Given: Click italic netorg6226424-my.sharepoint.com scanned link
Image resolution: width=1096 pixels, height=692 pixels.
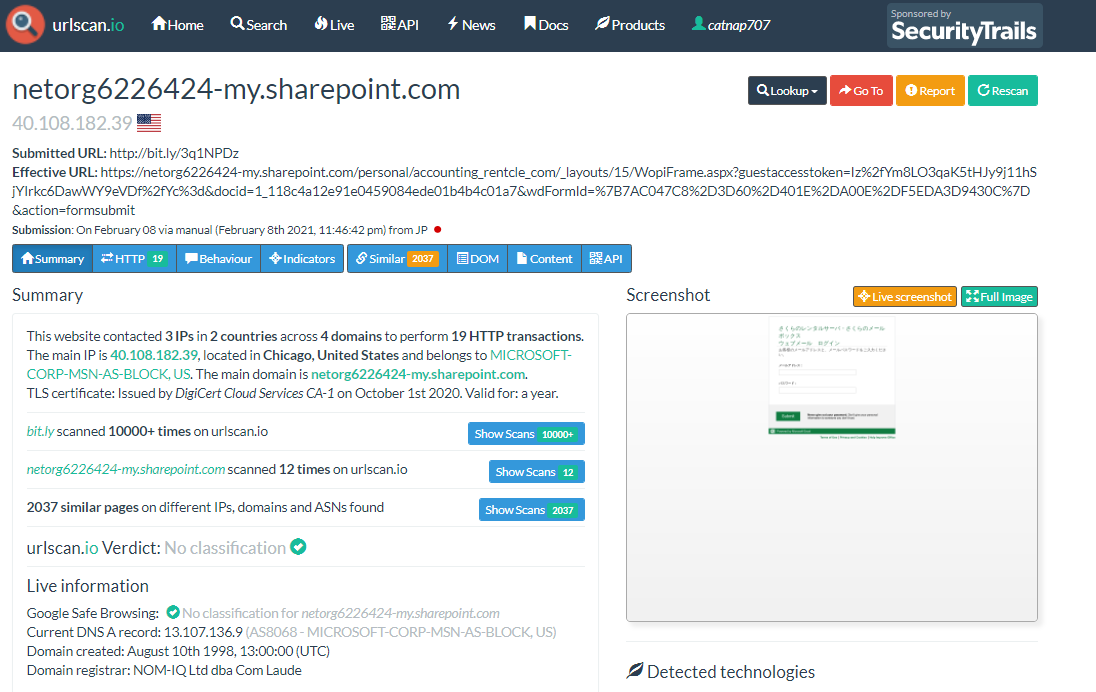Looking at the screenshot, I should [126, 469].
